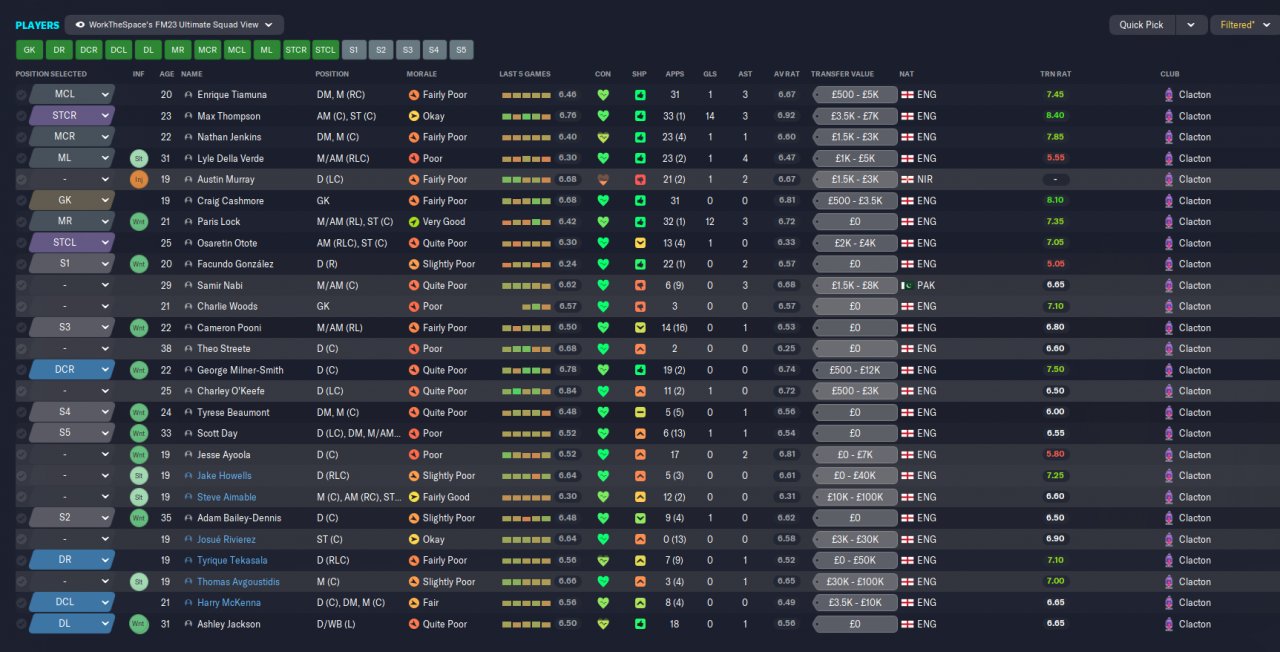This screenshot has height=652, width=1280.
Task: Click the Slt status icon for Lyle Della Verde
Action: 139,158
